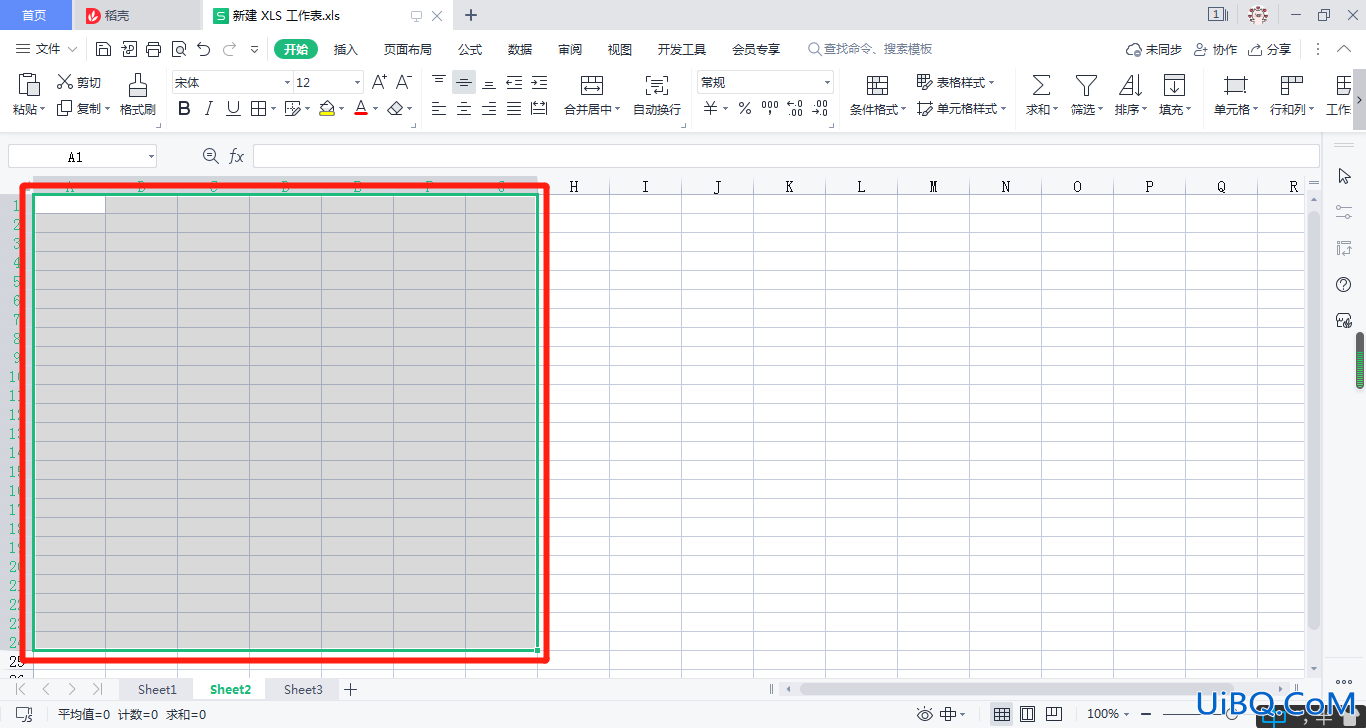Click the zoom out minus on zoom slider

coord(1146,714)
